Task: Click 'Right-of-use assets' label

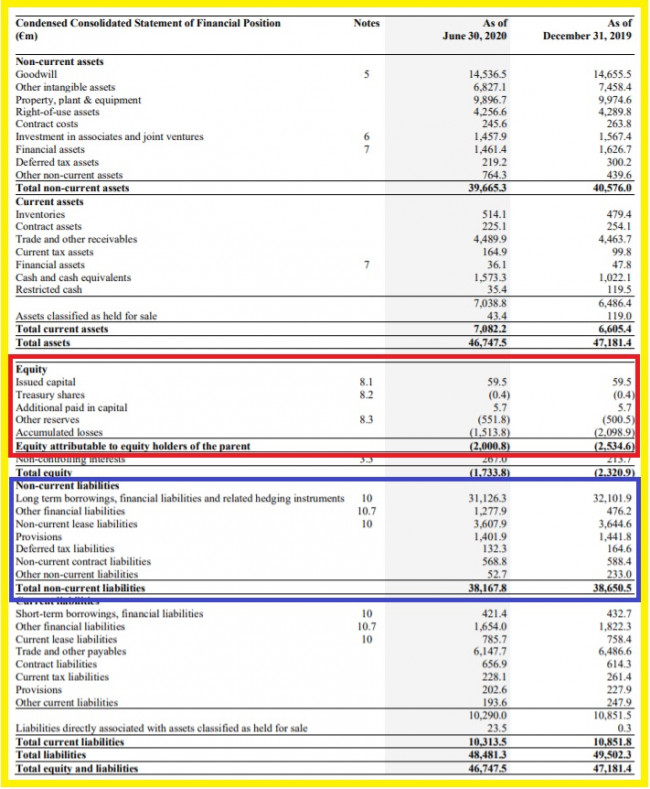Action: point(57,112)
